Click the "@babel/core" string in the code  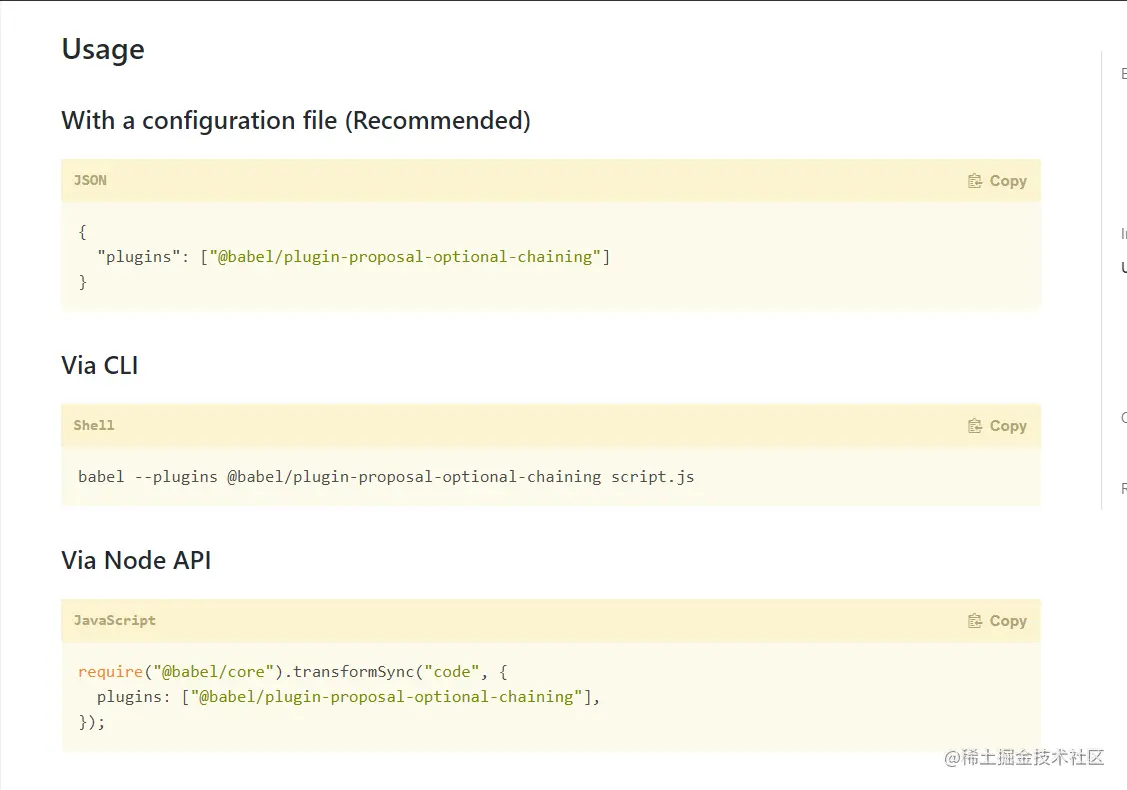213,672
